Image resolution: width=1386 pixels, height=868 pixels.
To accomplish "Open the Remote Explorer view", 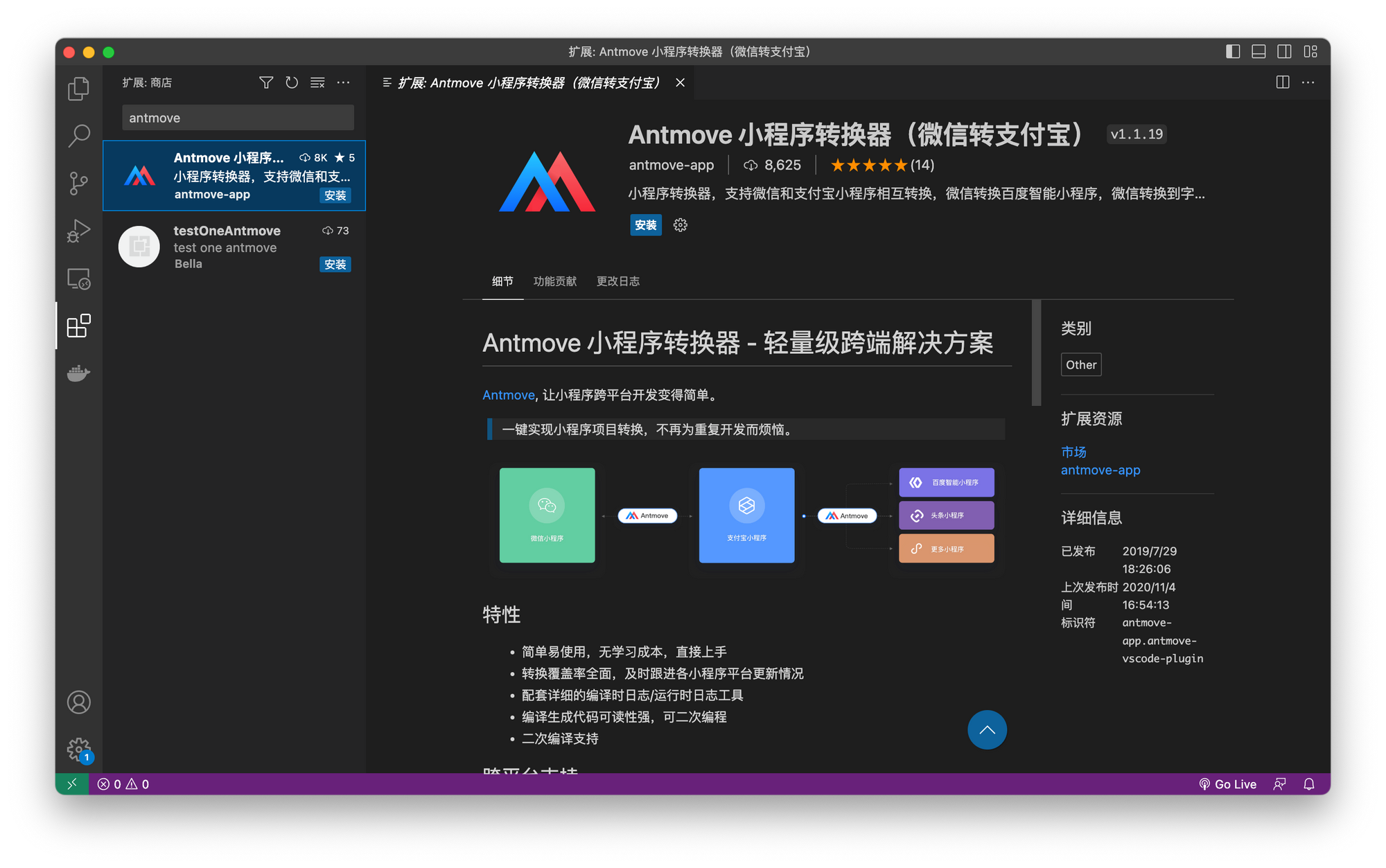I will [79, 278].
